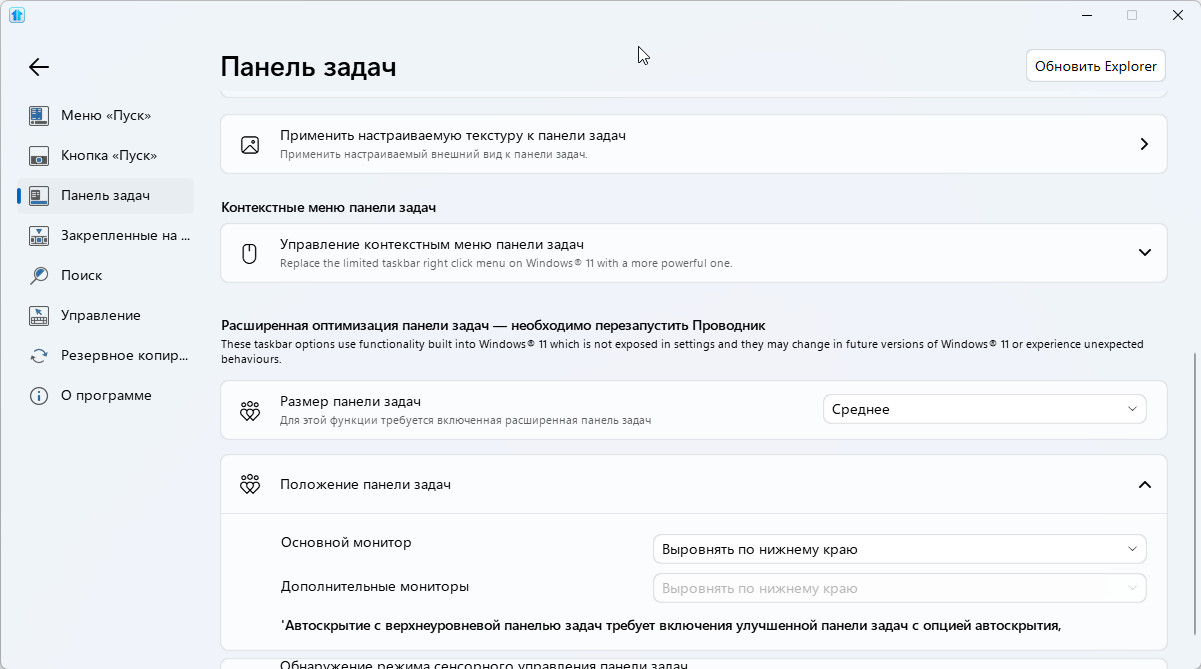Click the Закрепленные sidebar icon
This screenshot has width=1201, height=669.
coord(39,235)
